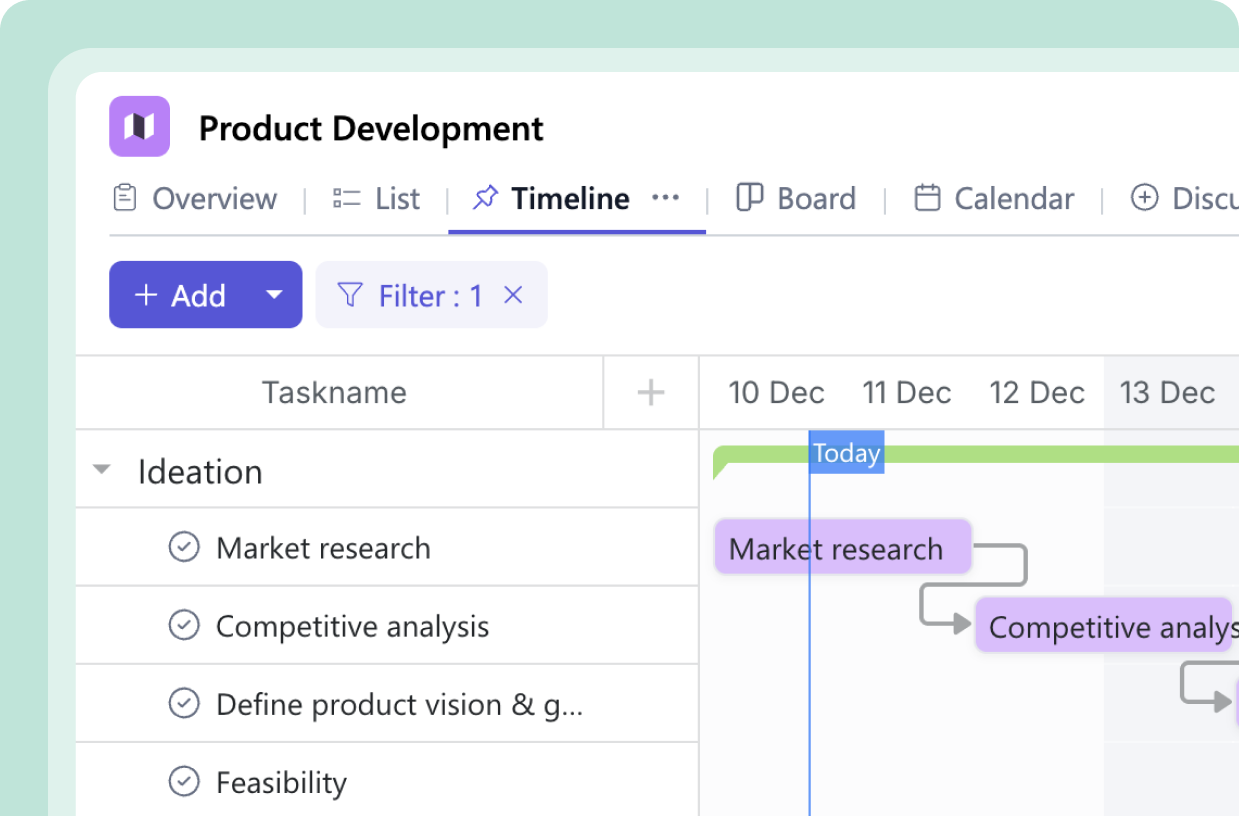
Task: Click the Discussion tab icon
Action: 1145,198
